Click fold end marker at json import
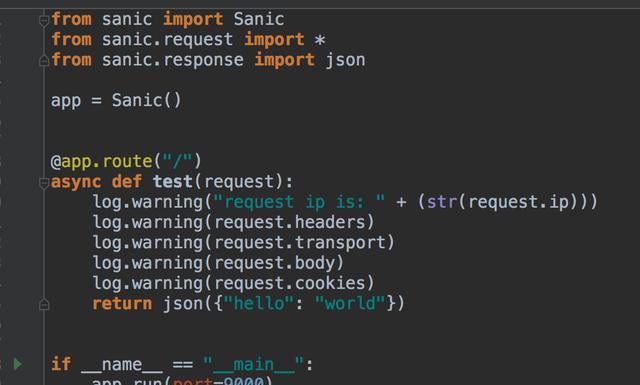Screen dimensions: 640x385 (x=44, y=61)
